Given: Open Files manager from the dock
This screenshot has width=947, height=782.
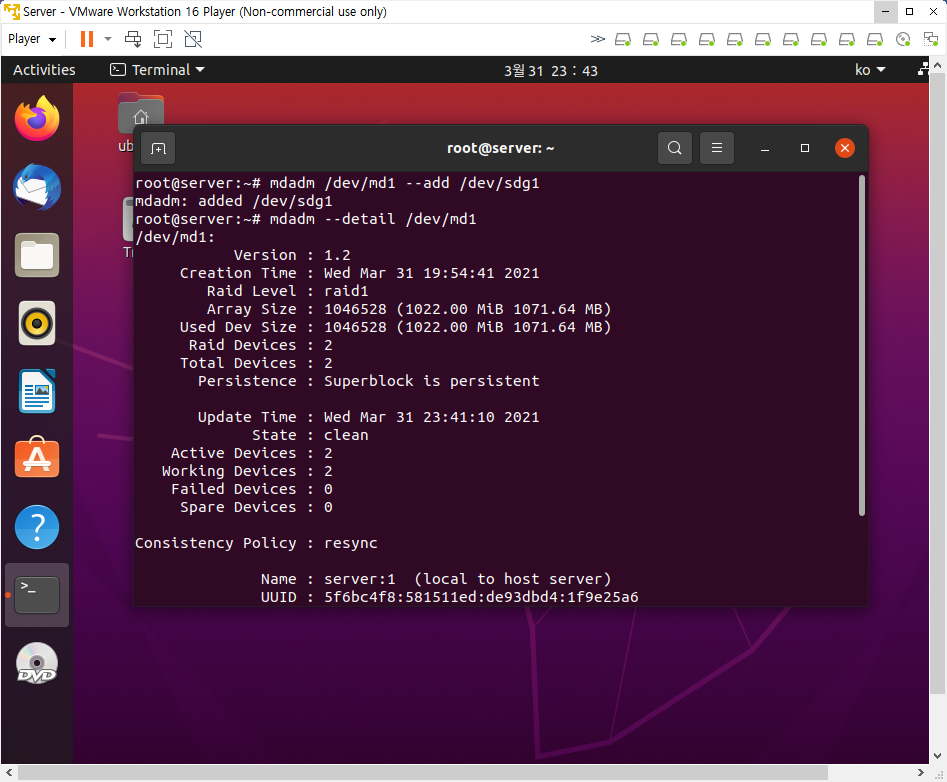Looking at the screenshot, I should tap(37, 255).
